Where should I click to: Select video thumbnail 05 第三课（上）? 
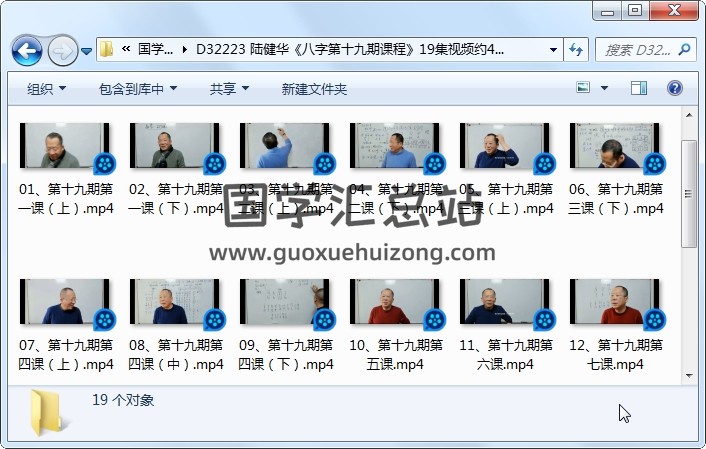coord(505,146)
